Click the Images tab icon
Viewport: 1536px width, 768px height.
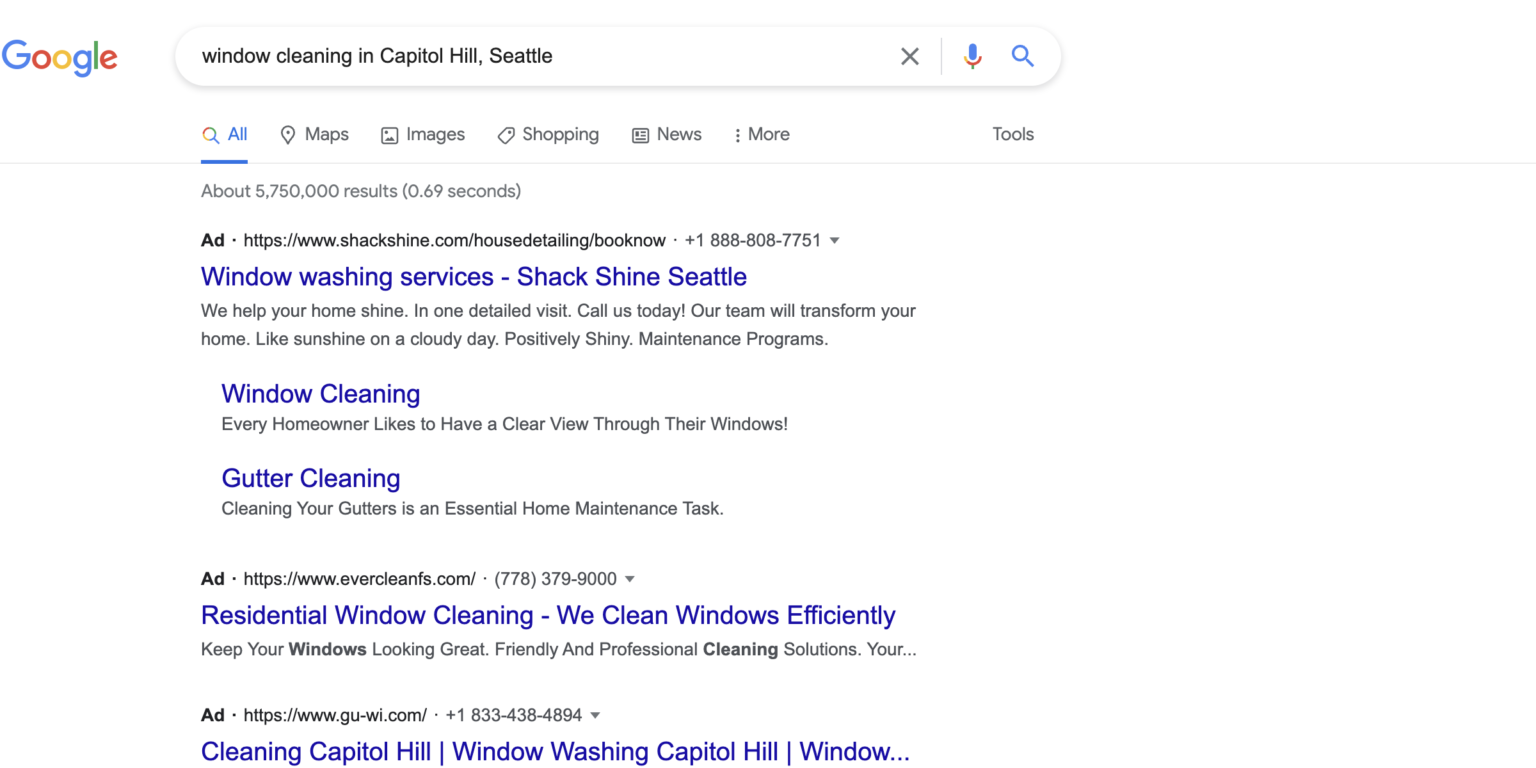[391, 133]
